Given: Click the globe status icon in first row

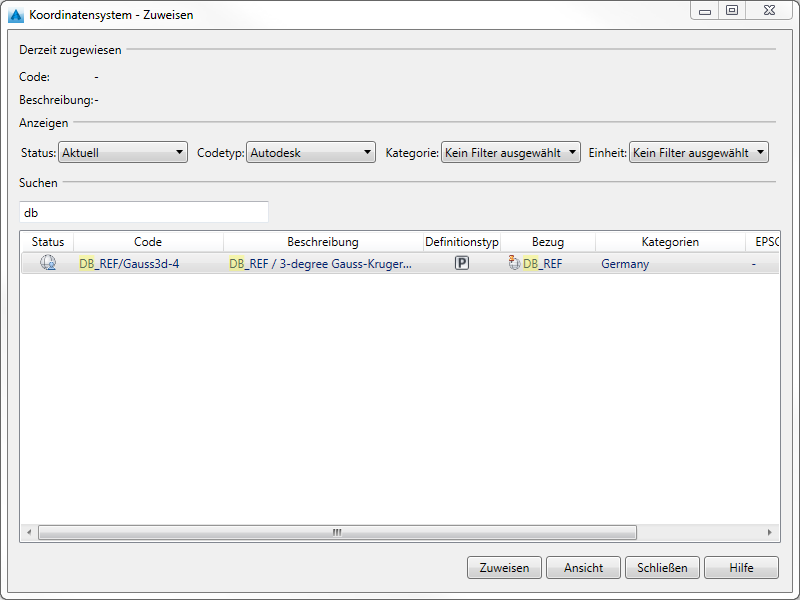Looking at the screenshot, I should 47,264.
